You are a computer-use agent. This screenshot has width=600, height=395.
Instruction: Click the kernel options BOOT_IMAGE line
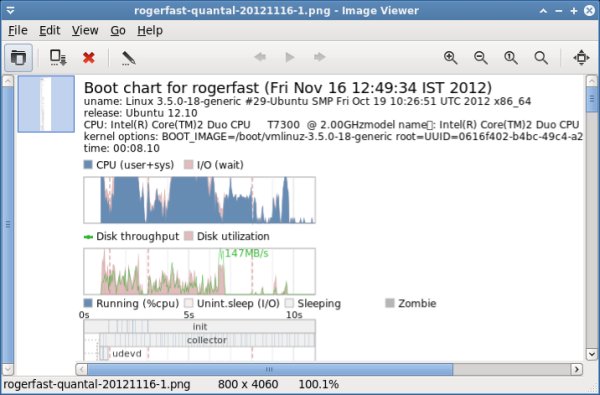pyautogui.click(x=333, y=137)
